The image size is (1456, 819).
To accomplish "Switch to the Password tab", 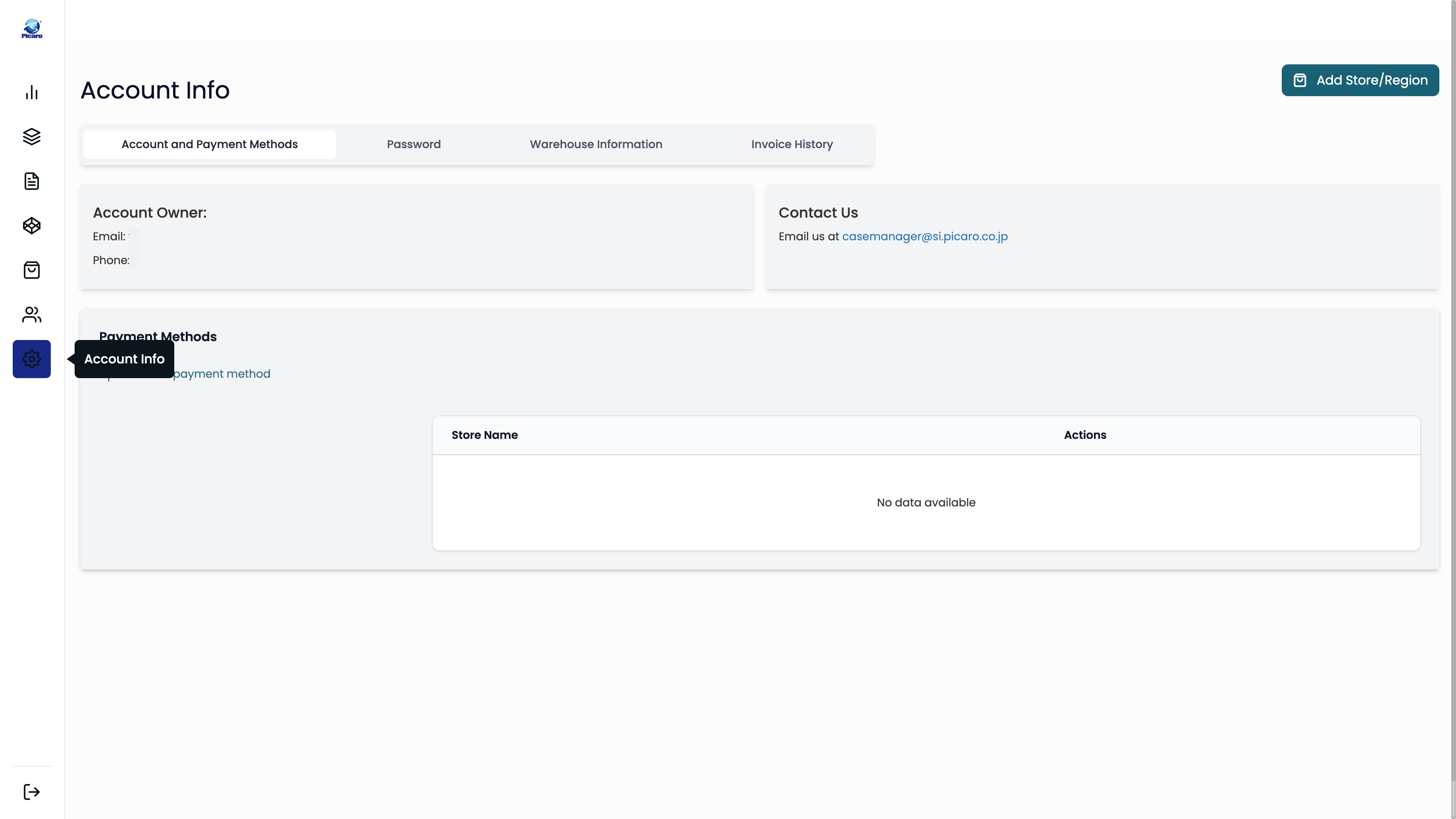I will point(414,144).
